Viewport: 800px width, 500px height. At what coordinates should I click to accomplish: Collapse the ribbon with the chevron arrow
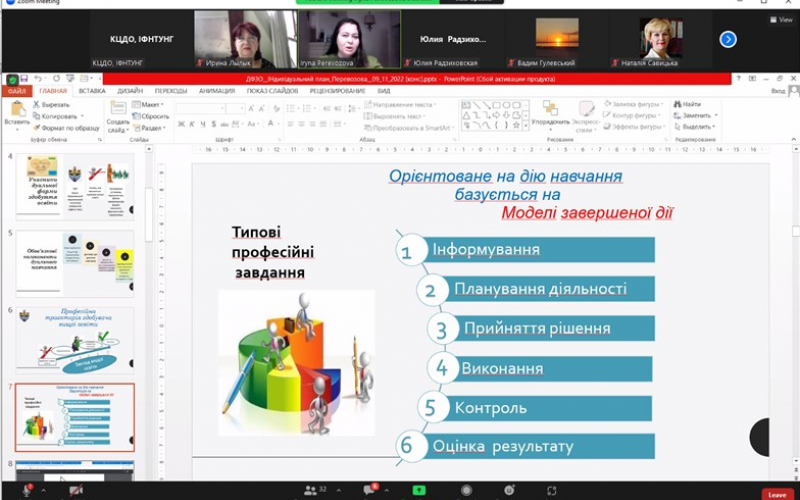793,139
